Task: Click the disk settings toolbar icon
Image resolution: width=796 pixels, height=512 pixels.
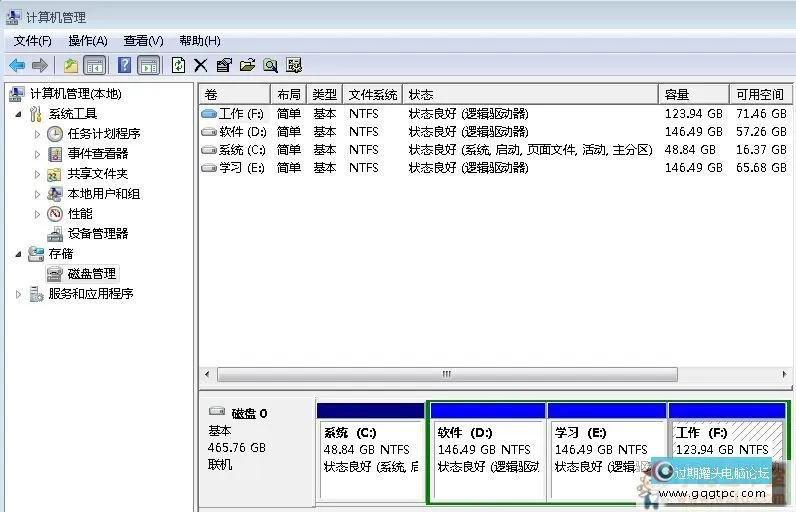Action: tap(294, 65)
